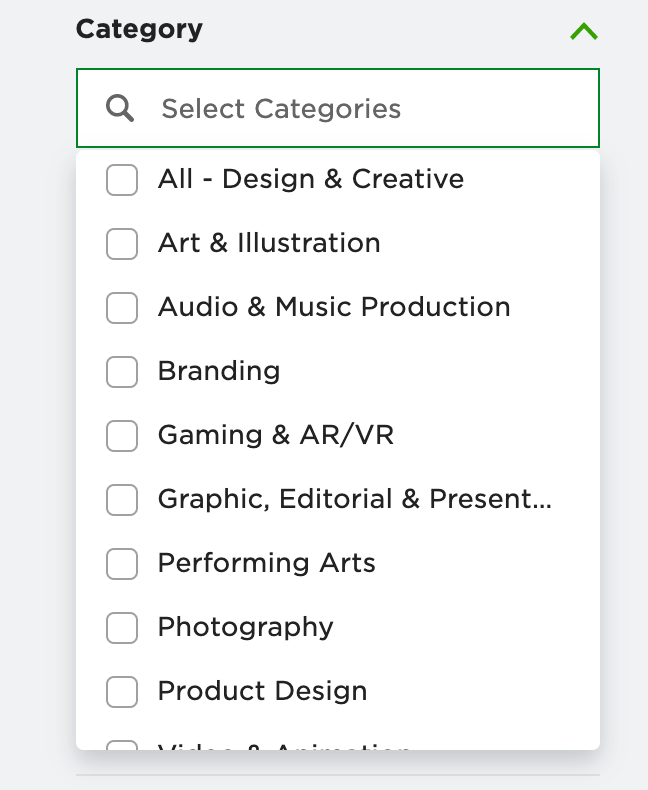Enable the Art & Illustration checkbox

click(x=122, y=244)
